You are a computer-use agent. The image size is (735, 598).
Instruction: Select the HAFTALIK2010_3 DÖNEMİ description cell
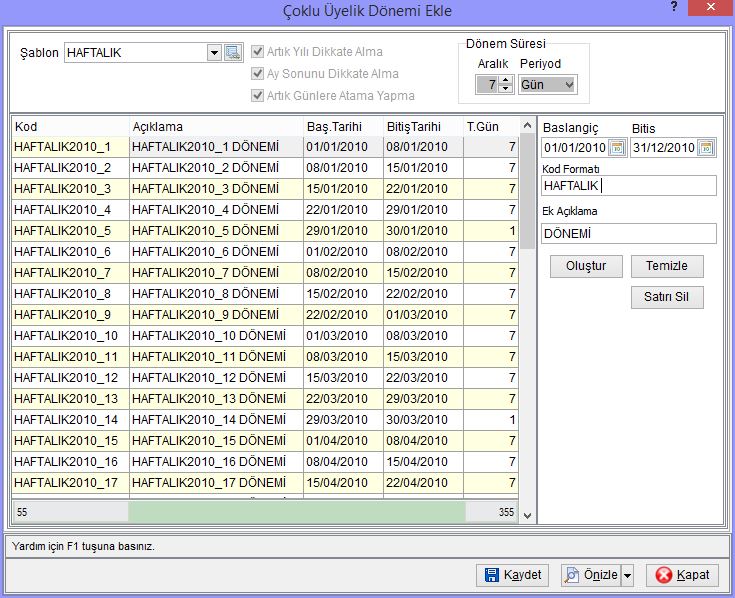[217, 189]
